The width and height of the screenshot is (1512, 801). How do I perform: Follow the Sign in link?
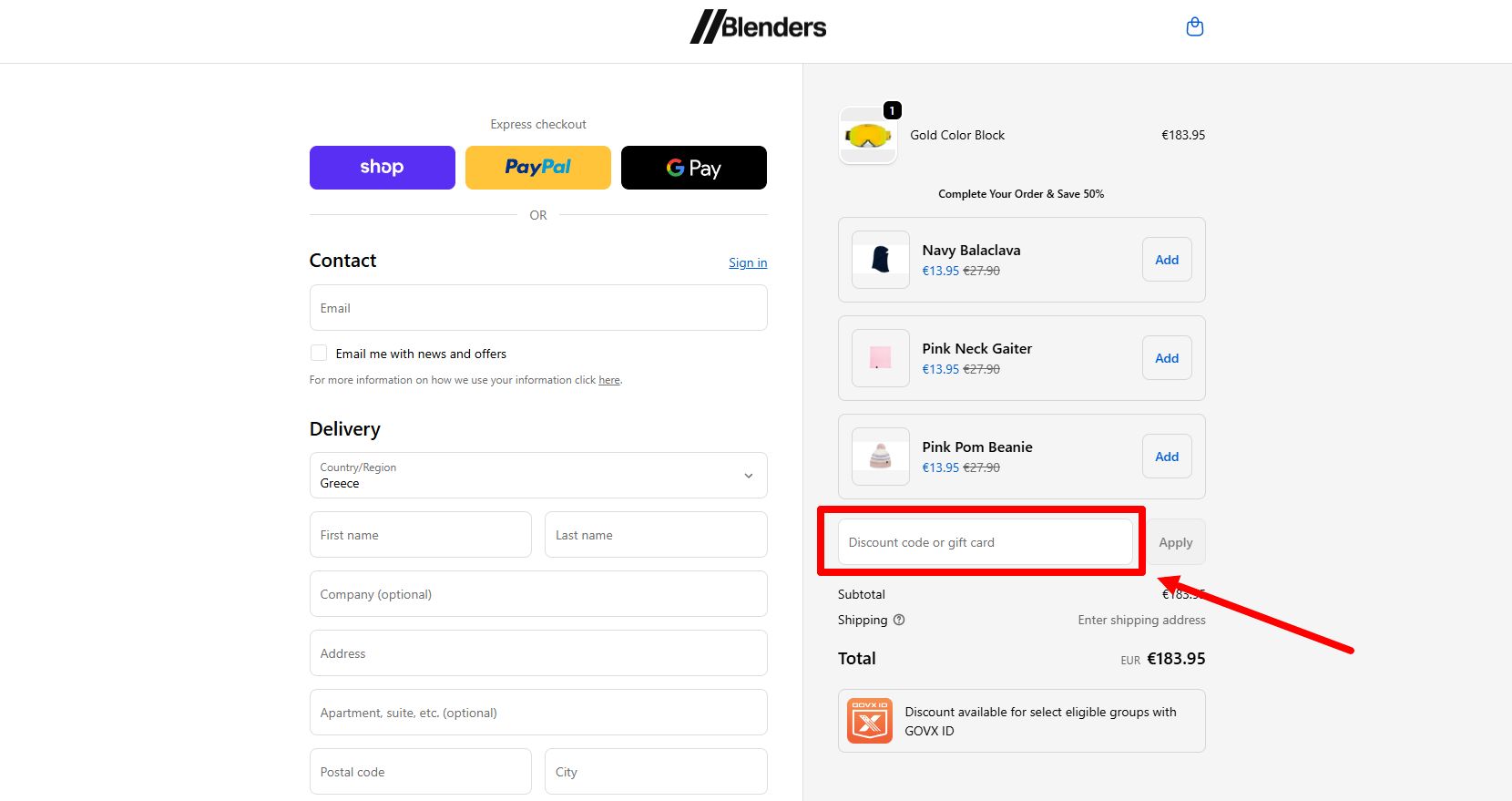748,262
